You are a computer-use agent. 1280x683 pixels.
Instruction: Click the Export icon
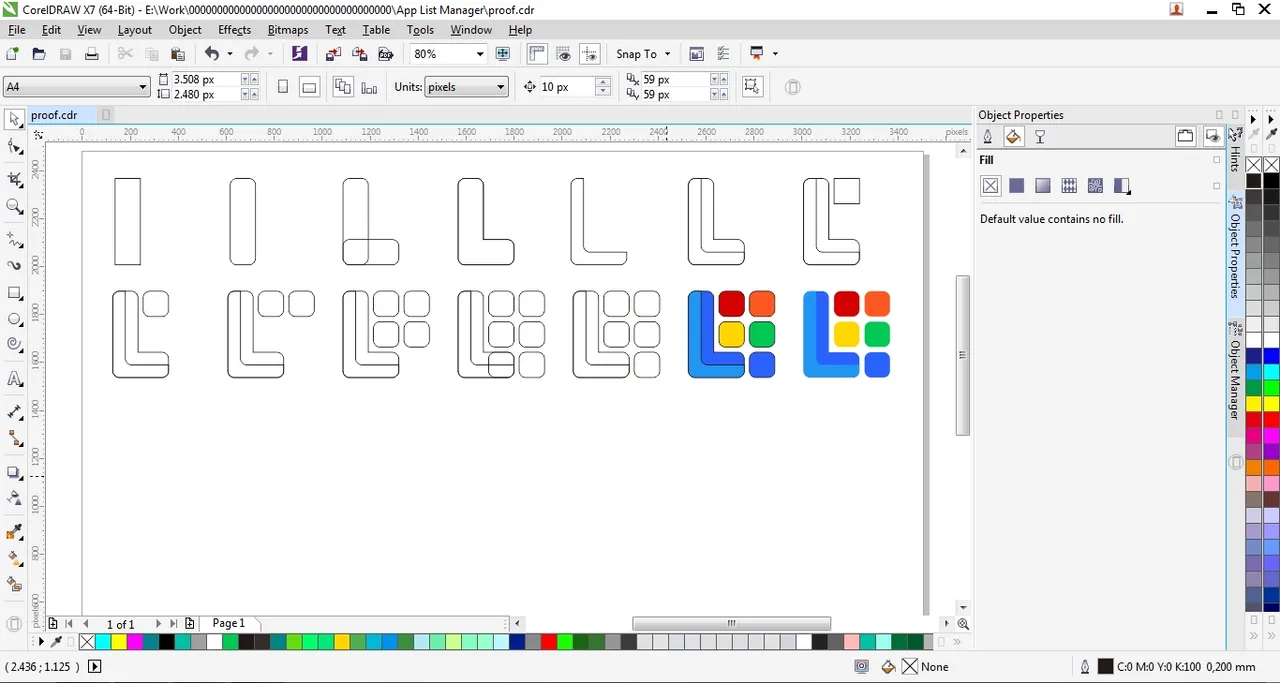coord(359,54)
